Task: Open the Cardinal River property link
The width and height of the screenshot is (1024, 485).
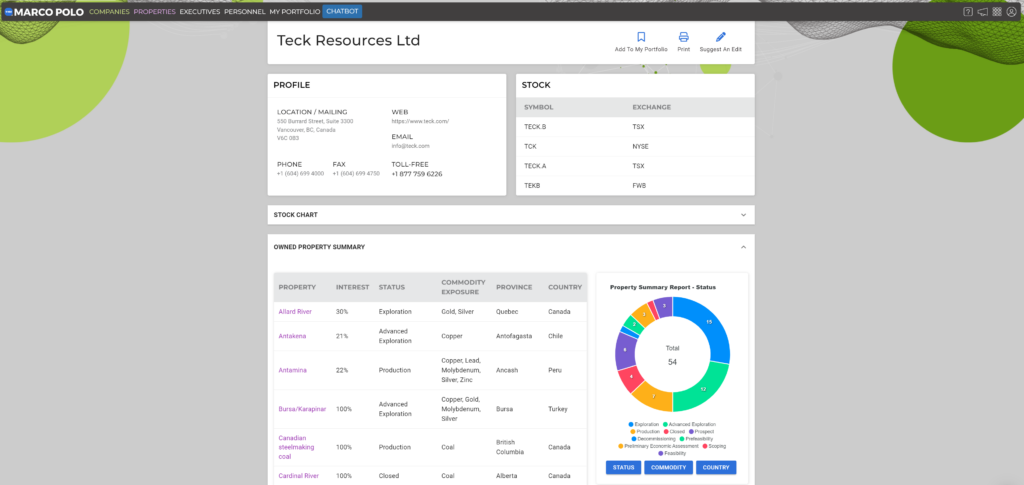Action: pyautogui.click(x=296, y=476)
